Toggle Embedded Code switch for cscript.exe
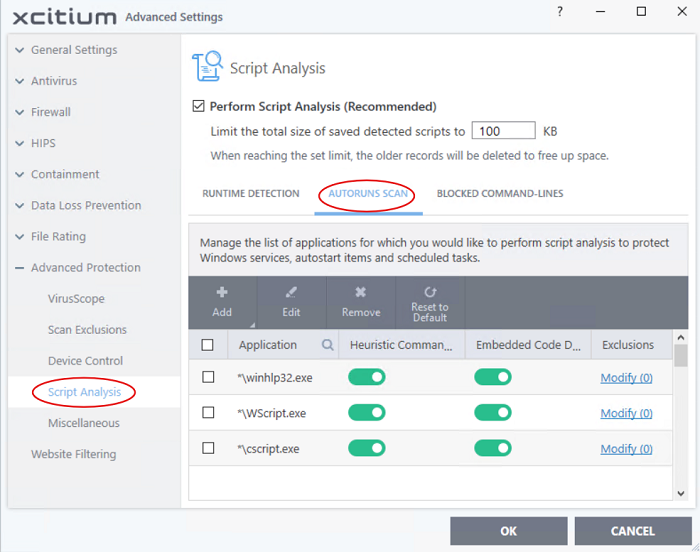 click(493, 448)
